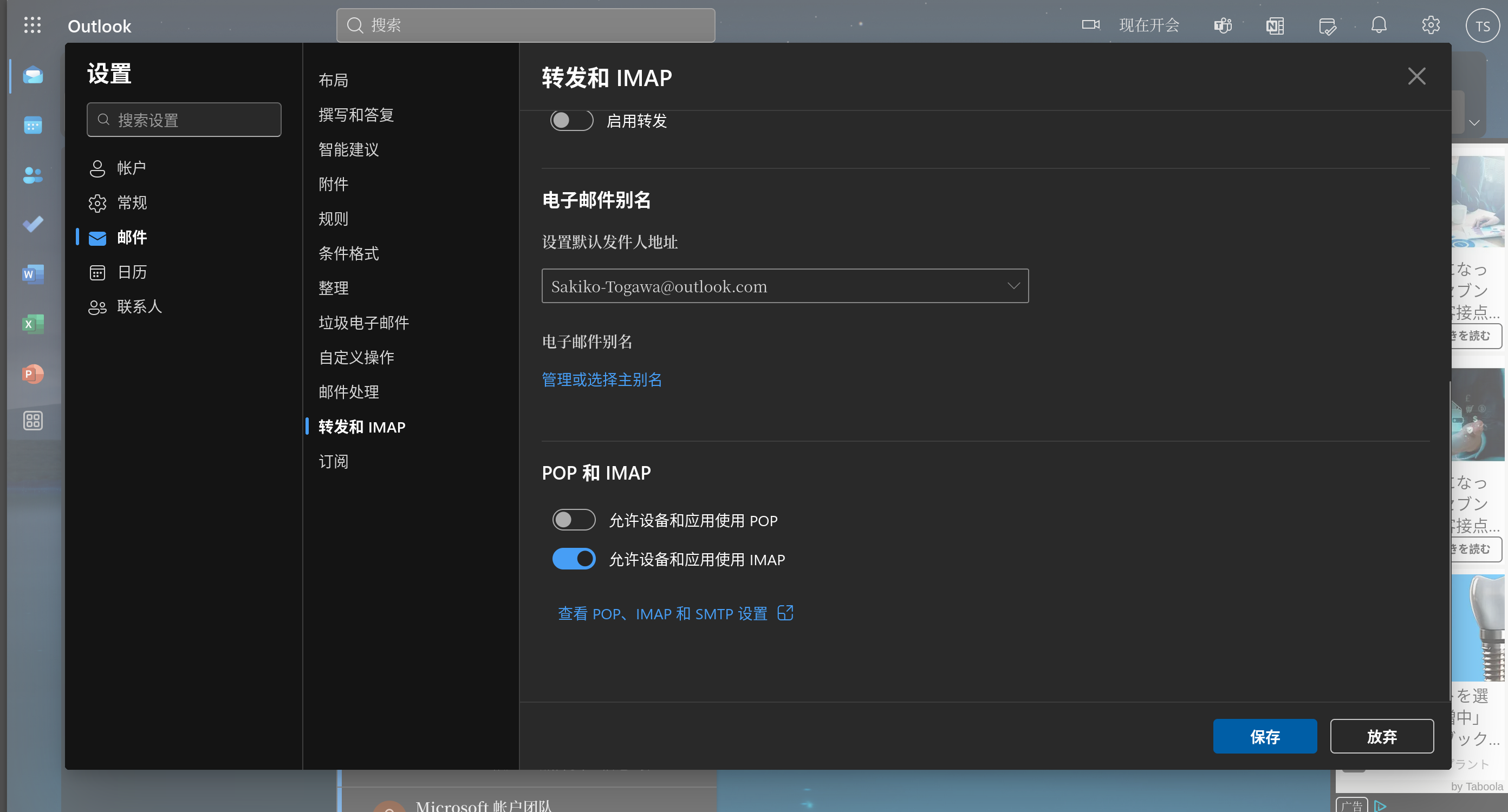Launch Excel from the app rail

tap(33, 324)
